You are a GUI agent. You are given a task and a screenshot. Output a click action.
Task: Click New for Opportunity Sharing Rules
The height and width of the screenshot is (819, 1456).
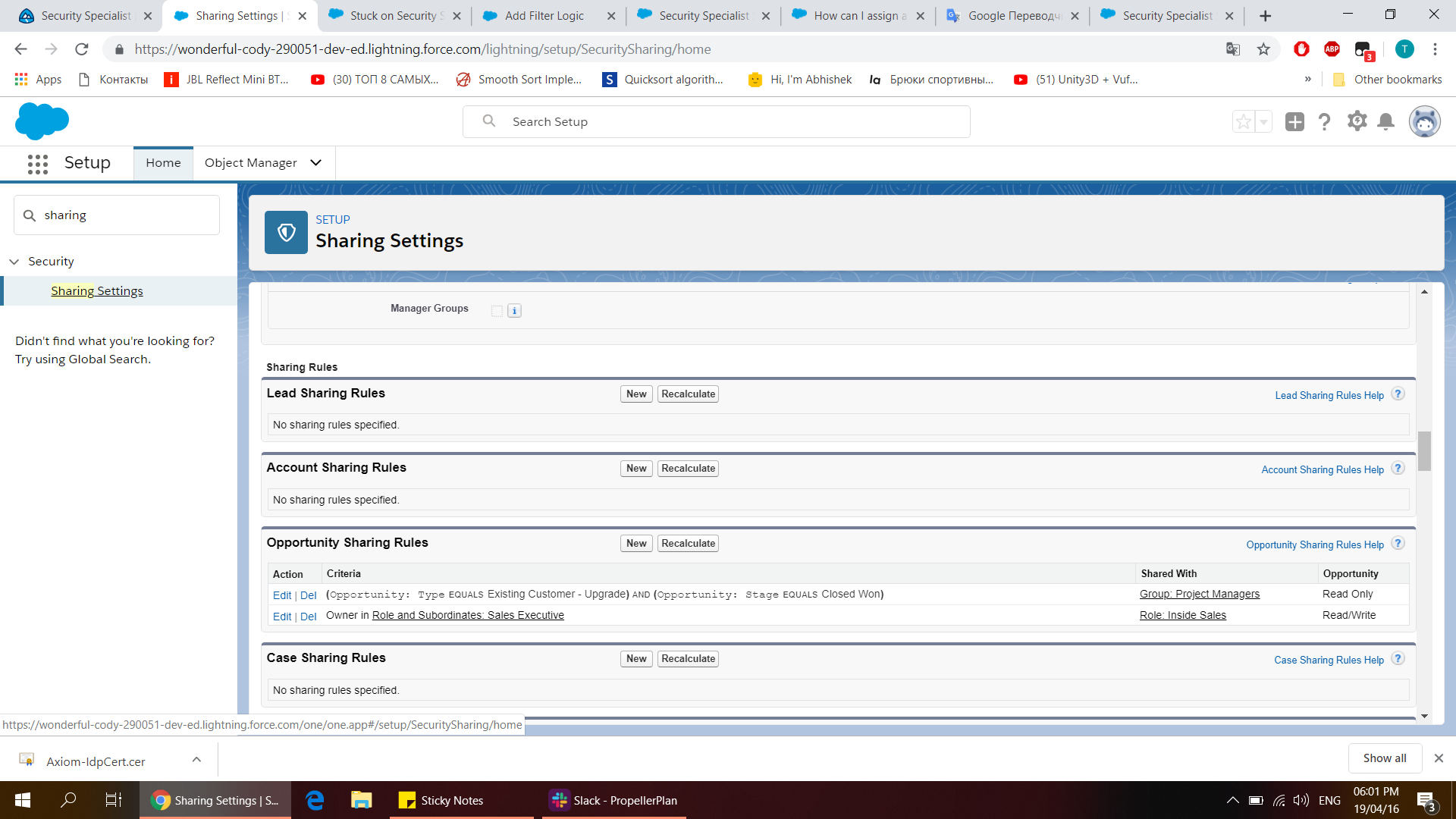click(x=635, y=544)
